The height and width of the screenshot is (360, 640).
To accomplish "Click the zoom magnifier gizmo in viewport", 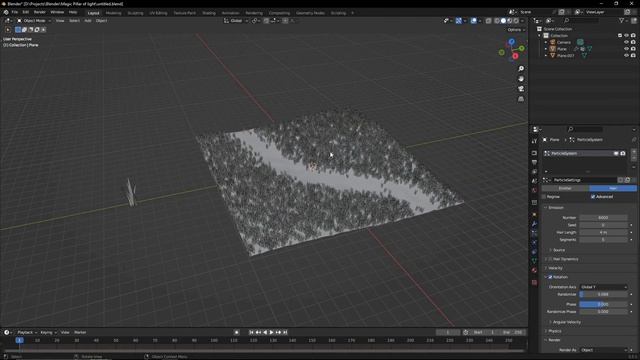I will pyautogui.click(x=521, y=69).
